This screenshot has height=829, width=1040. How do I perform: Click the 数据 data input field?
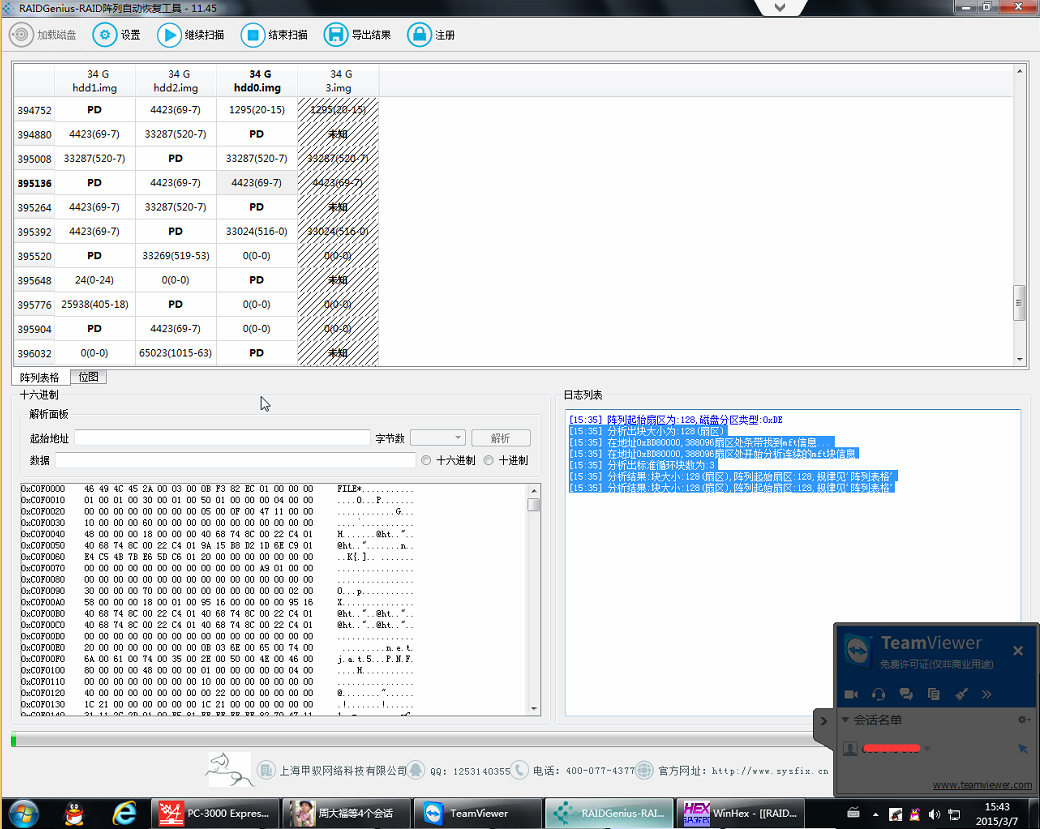(235, 460)
